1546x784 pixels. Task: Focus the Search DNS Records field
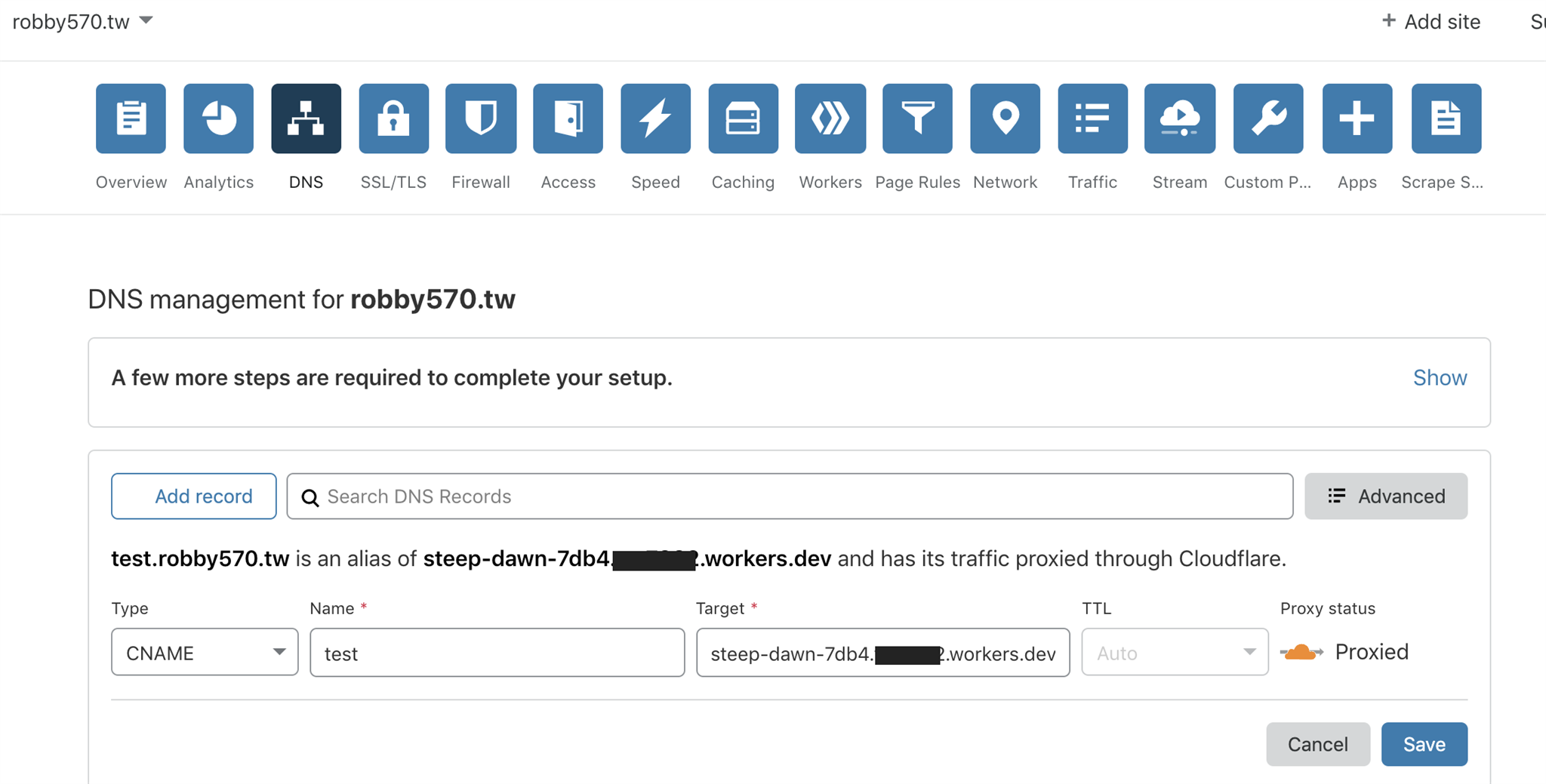click(x=790, y=497)
